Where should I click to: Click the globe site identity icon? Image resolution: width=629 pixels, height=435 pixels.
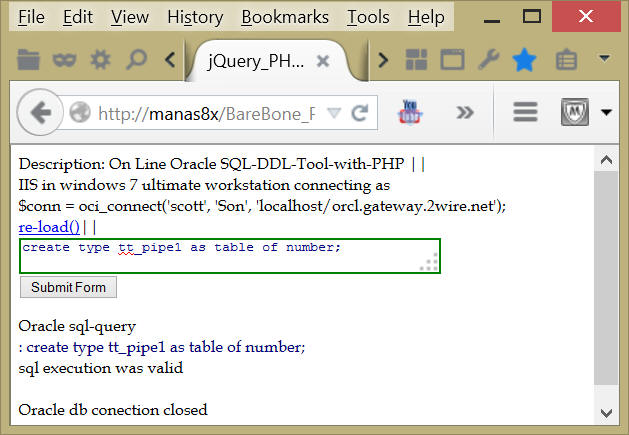click(x=80, y=112)
